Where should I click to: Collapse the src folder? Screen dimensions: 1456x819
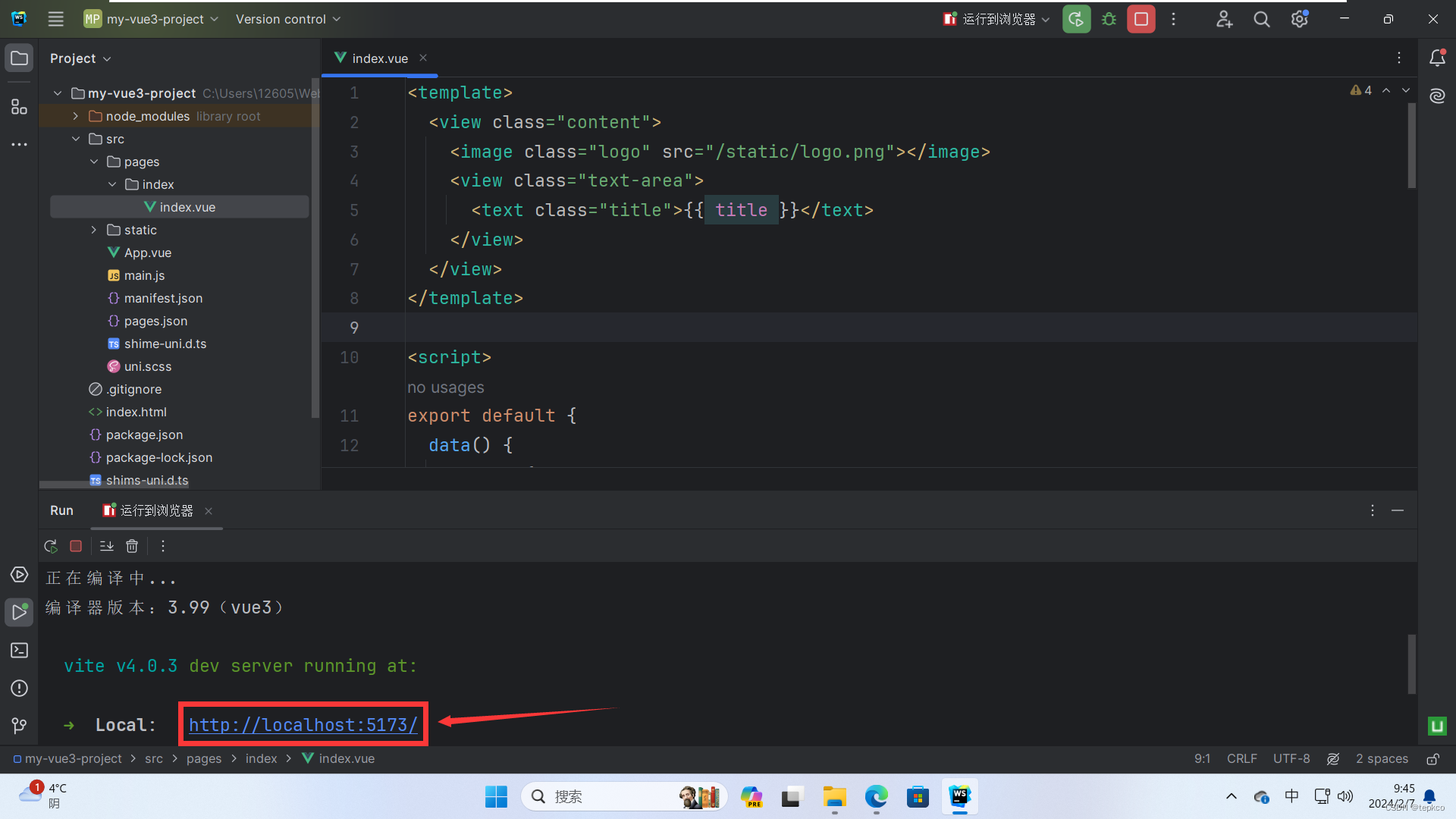pyautogui.click(x=76, y=139)
